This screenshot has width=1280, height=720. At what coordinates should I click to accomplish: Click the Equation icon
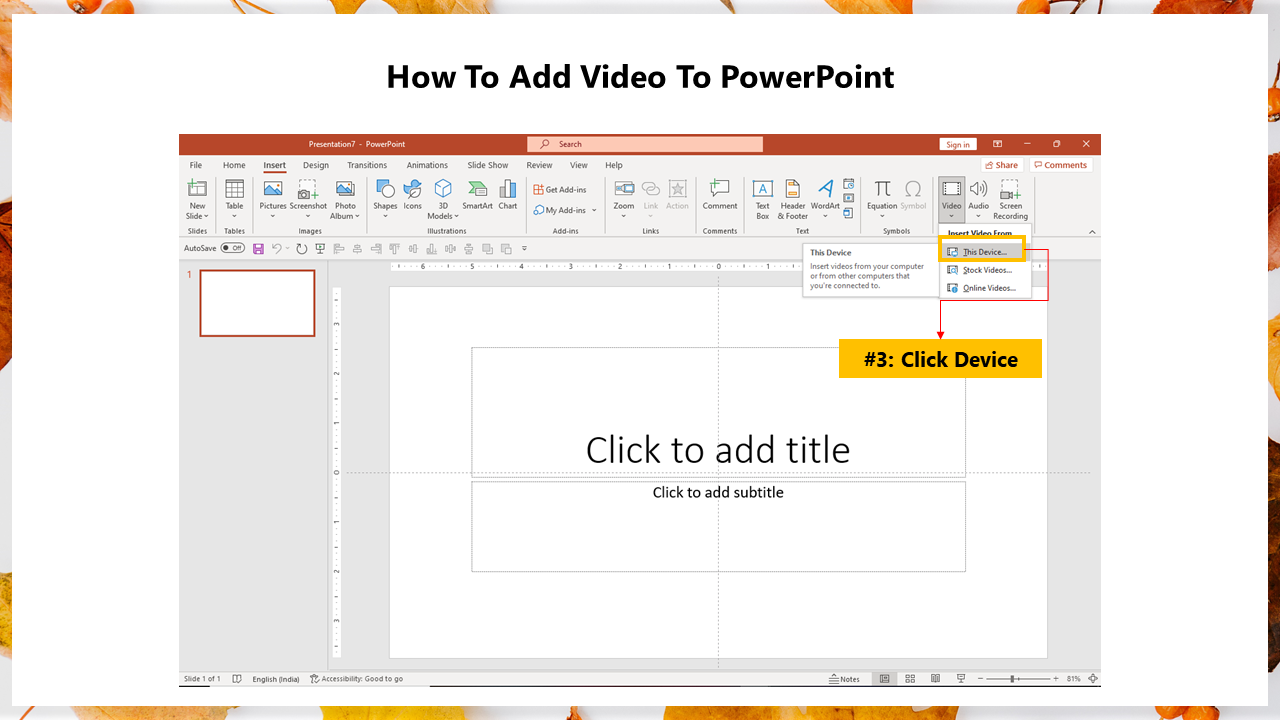tap(882, 188)
